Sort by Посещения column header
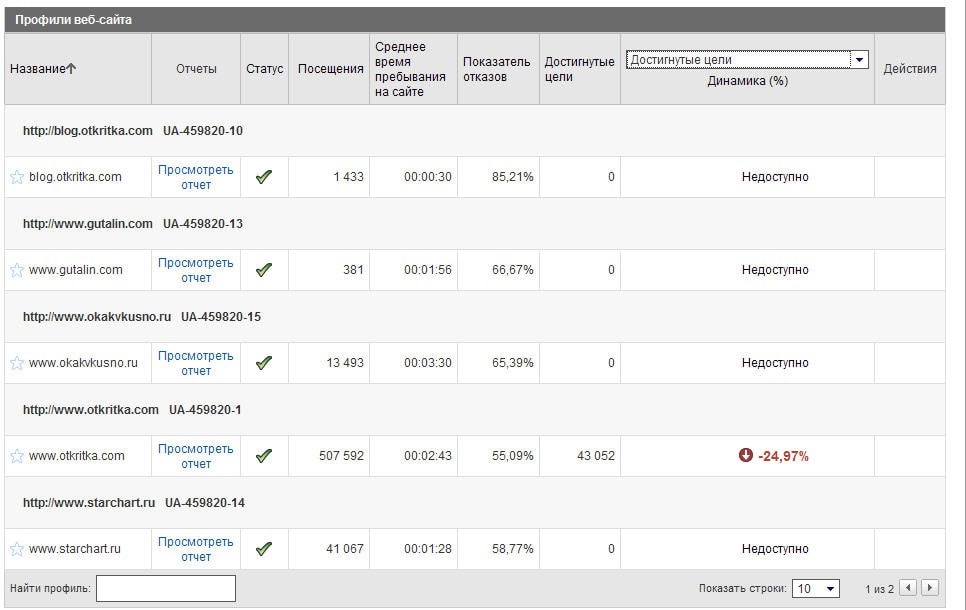Image resolution: width=966 pixels, height=610 pixels. point(330,69)
